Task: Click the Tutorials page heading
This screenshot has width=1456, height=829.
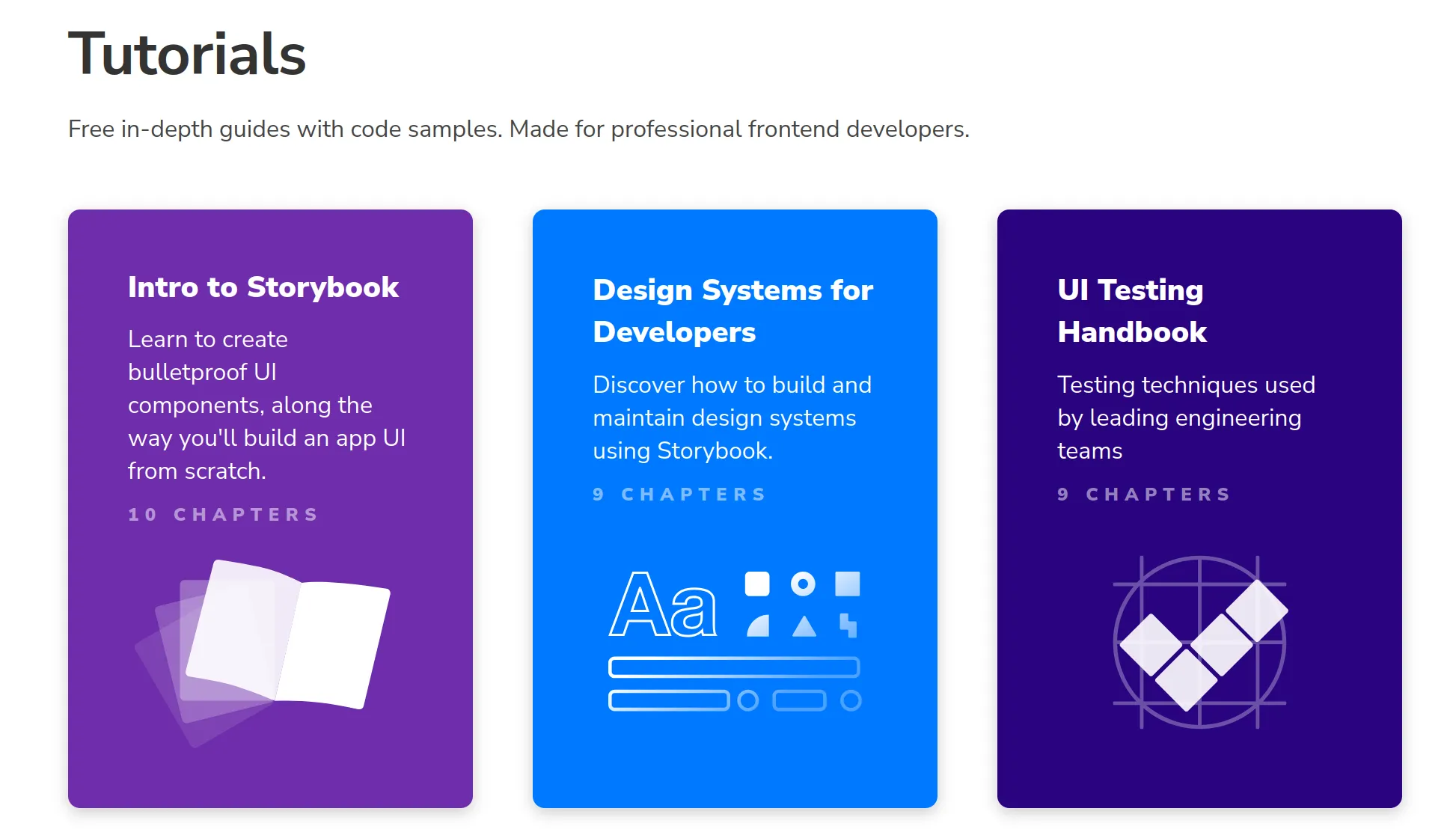Action: (187, 54)
